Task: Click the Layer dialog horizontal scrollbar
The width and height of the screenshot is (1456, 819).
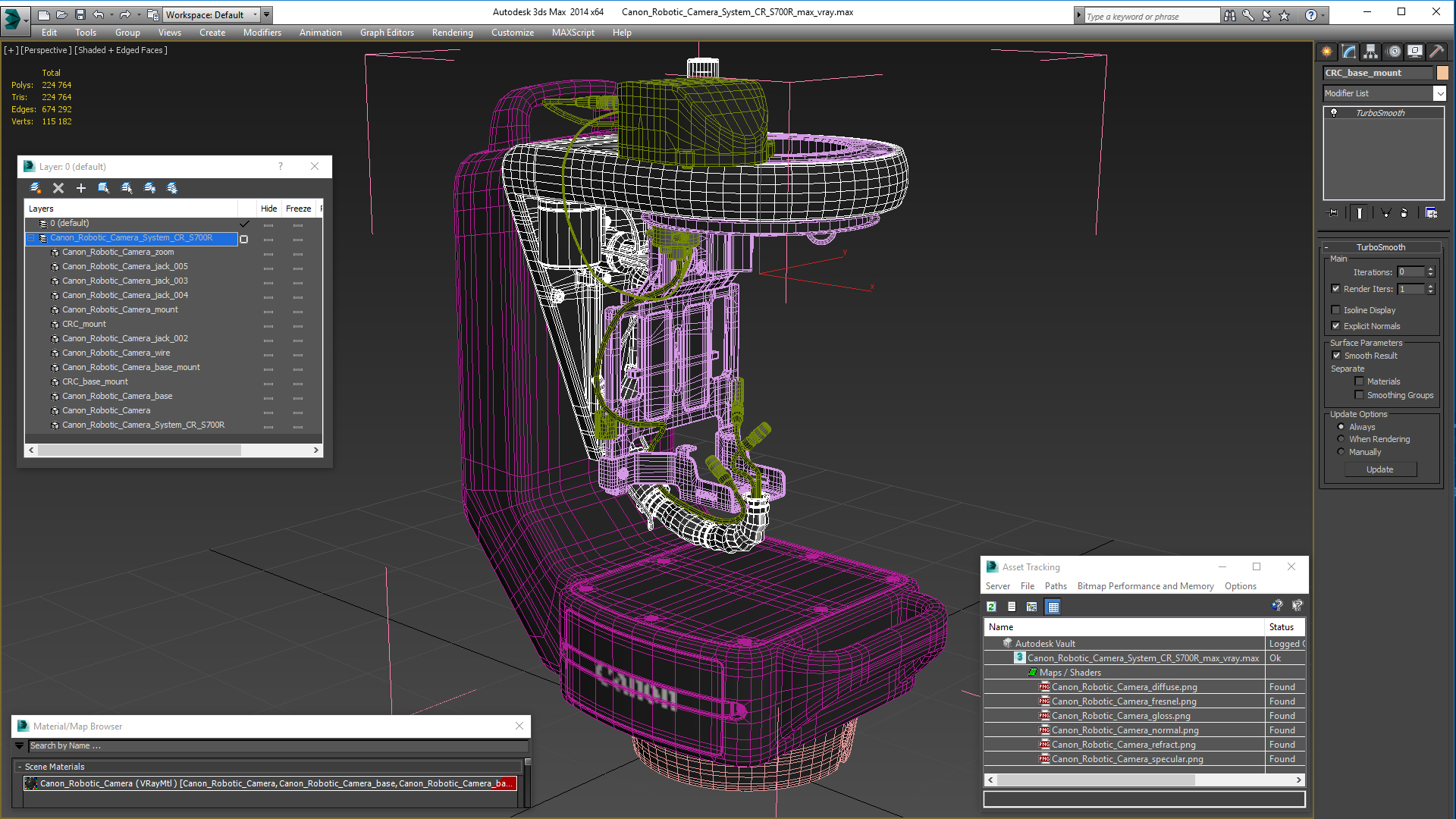Action: [x=140, y=450]
